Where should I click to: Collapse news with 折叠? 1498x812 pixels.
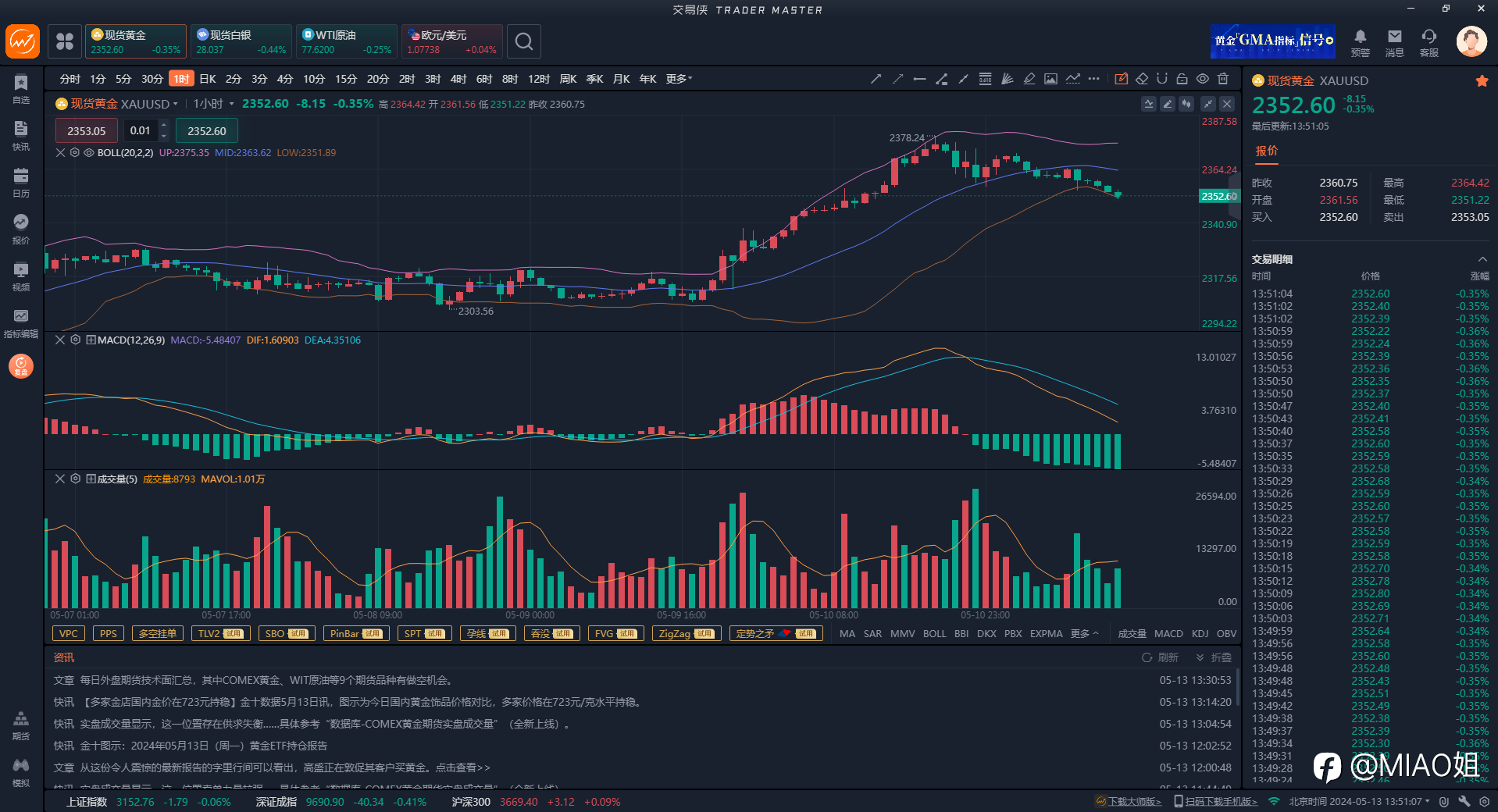[x=1214, y=657]
